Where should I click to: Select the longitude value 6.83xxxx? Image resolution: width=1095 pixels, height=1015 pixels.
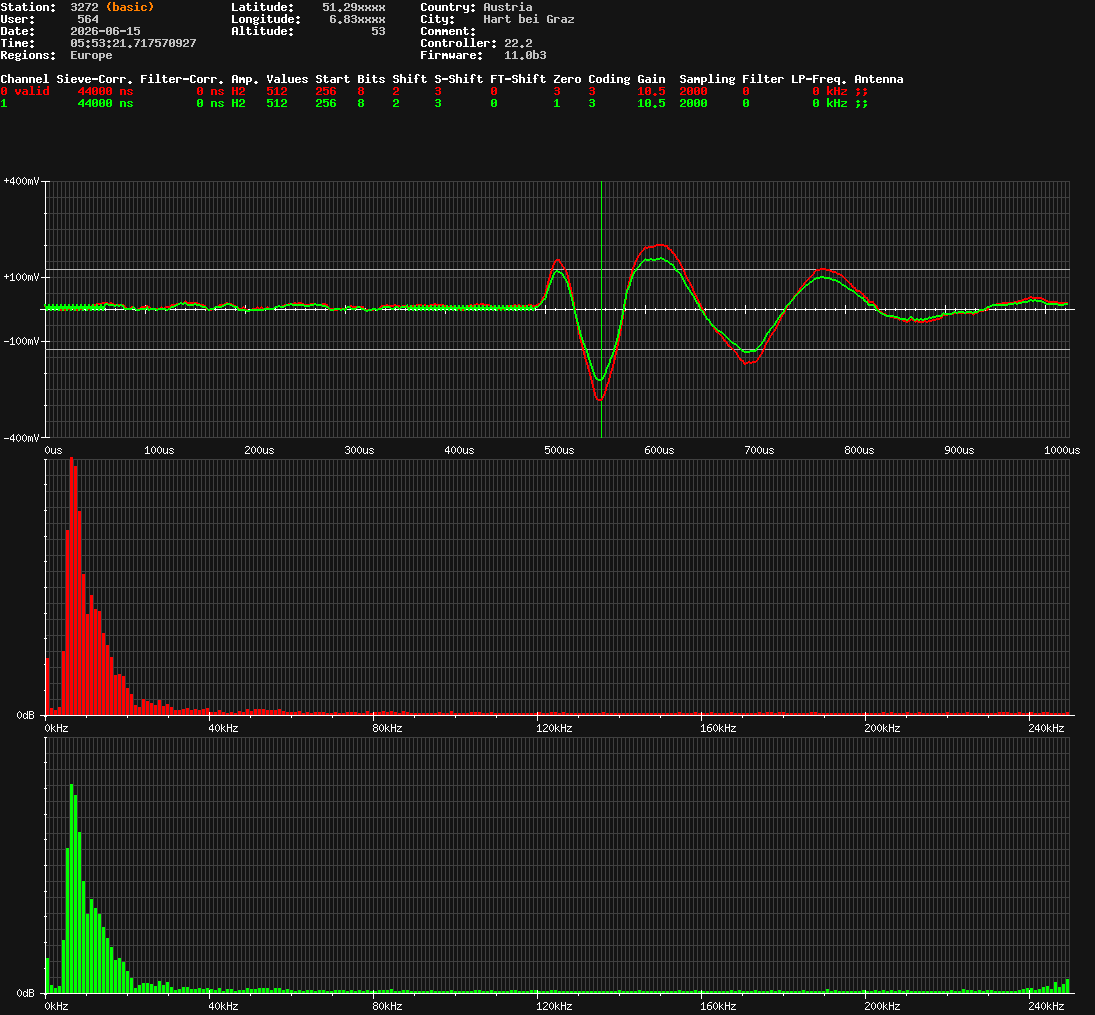pos(357,19)
